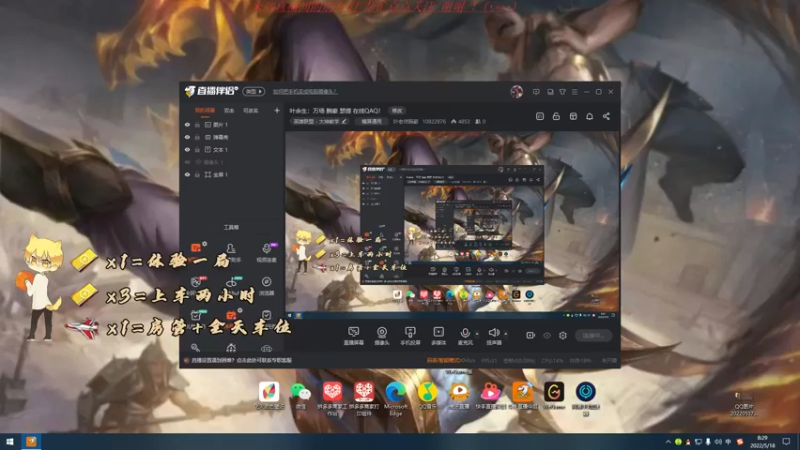
Task: Hide the 文本 1 source layer
Action: point(187,149)
